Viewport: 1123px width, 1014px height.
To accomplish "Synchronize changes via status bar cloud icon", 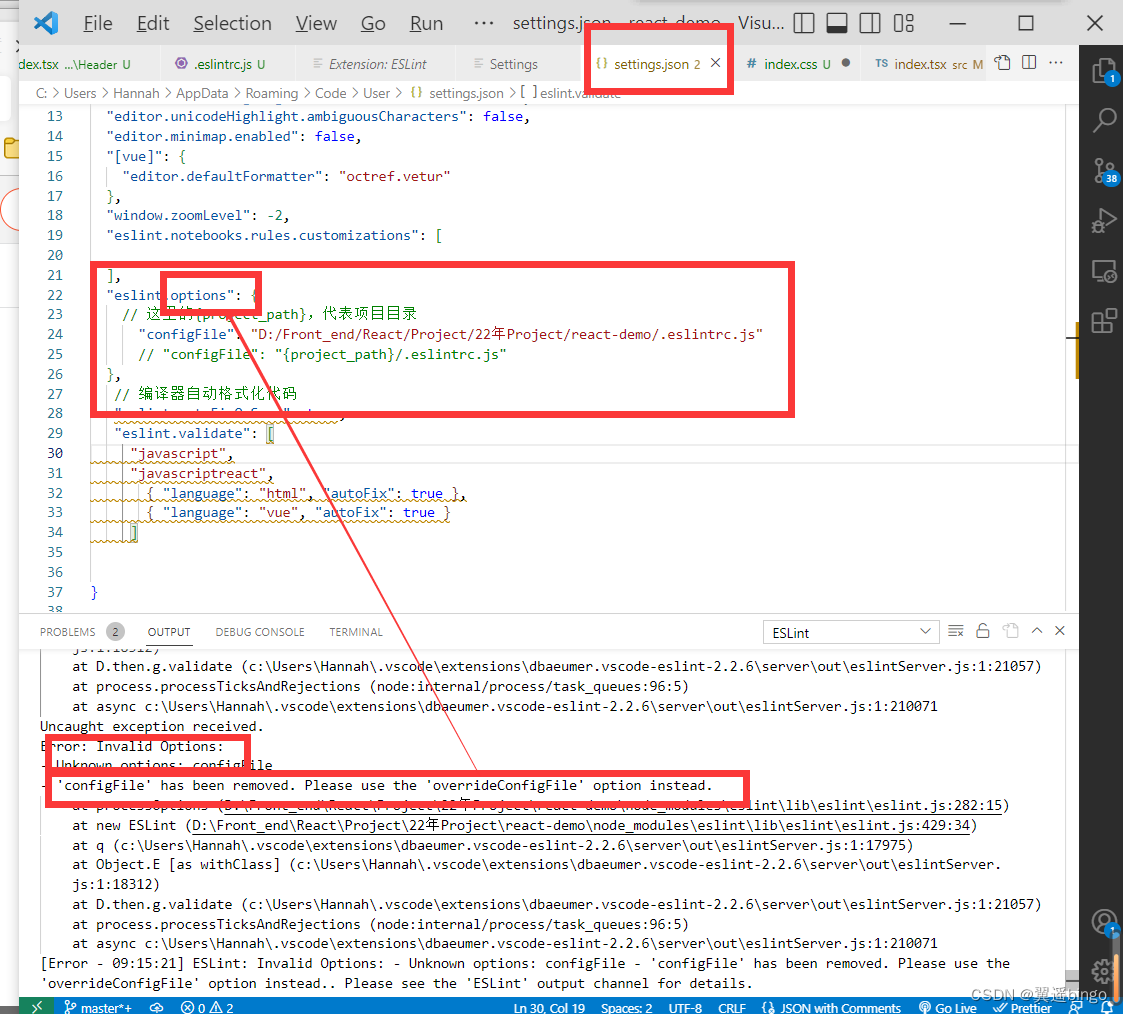I will tap(157, 1007).
